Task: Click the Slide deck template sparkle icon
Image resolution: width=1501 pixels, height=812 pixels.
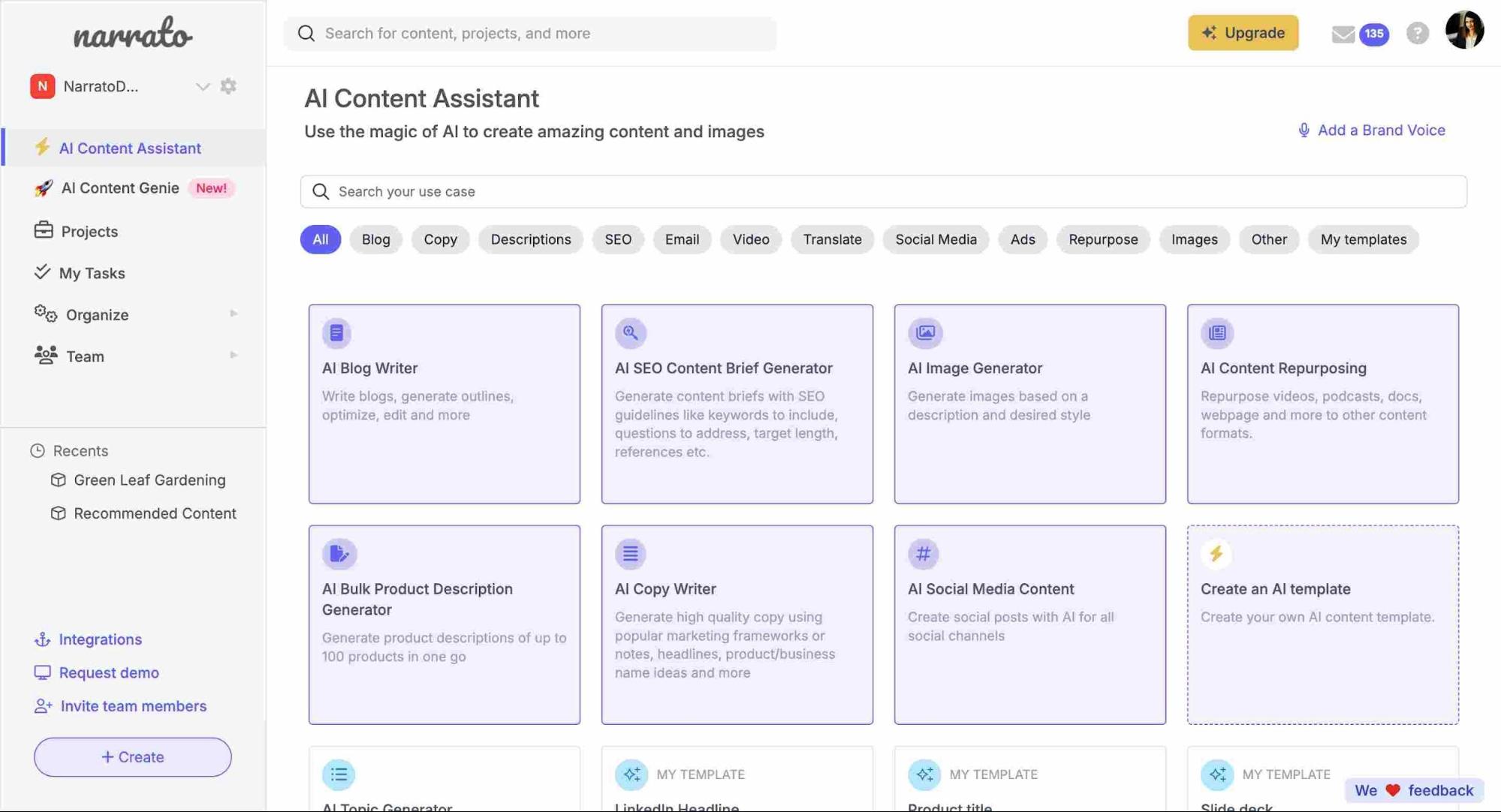Action: 1216,774
